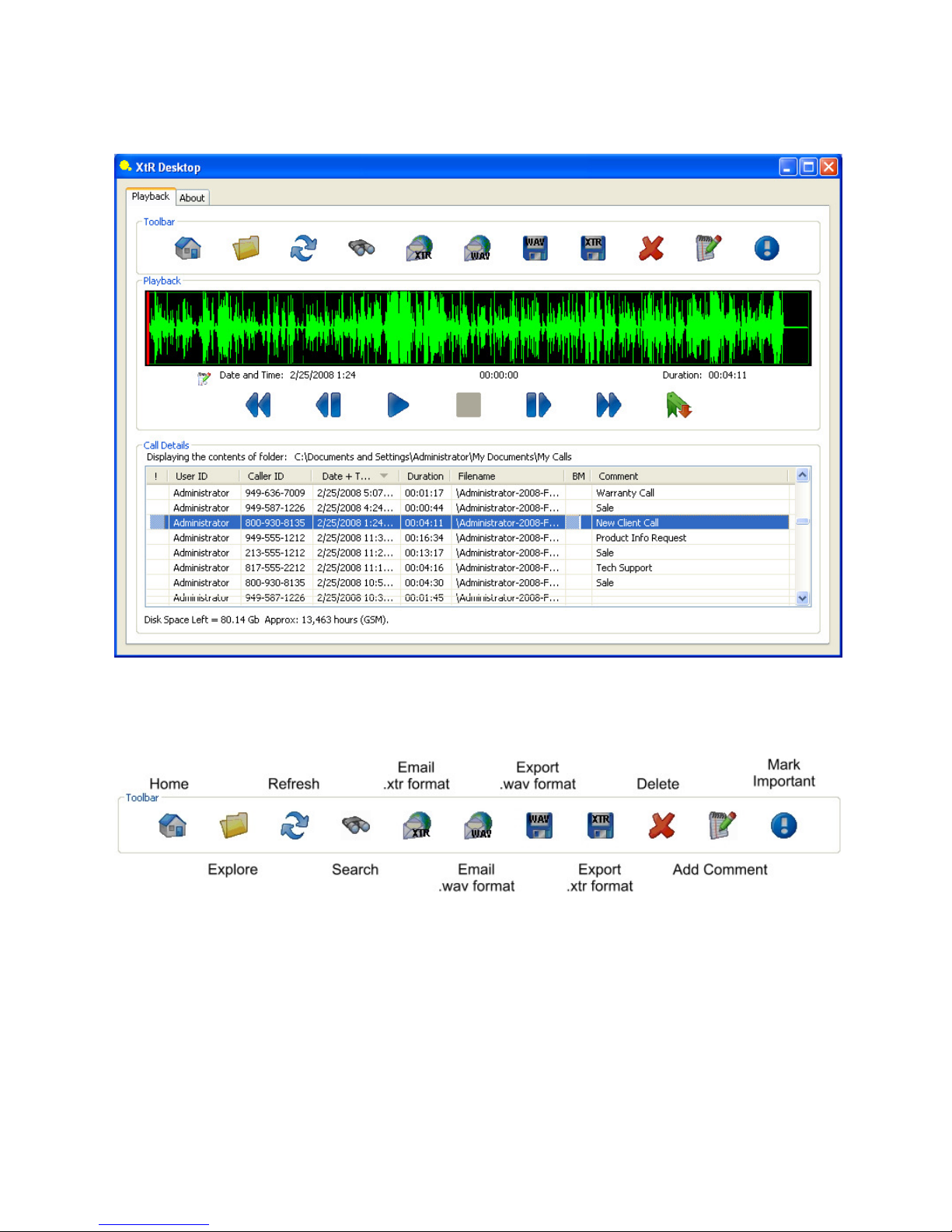Click the Home icon in lower labeled toolbar

[173, 825]
